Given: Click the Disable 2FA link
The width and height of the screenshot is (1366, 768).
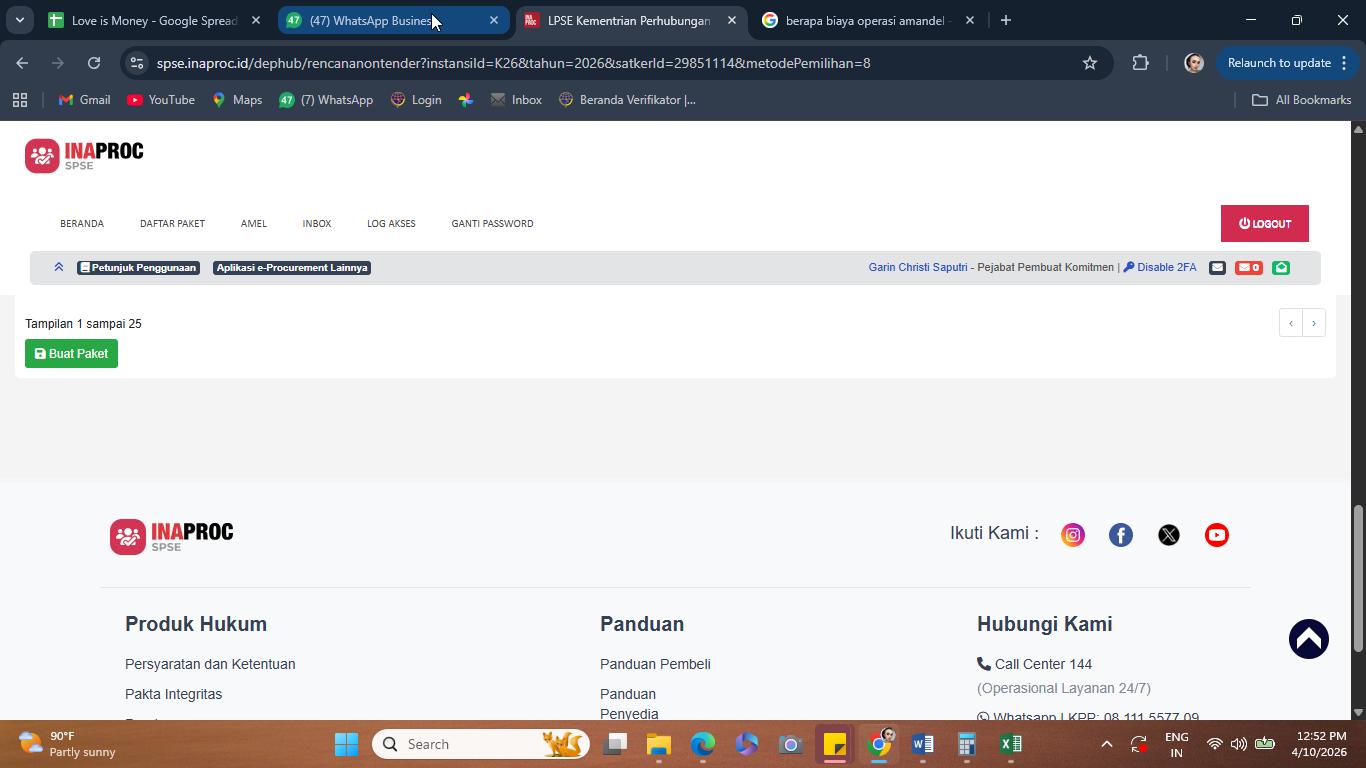Looking at the screenshot, I should coord(1160,268).
